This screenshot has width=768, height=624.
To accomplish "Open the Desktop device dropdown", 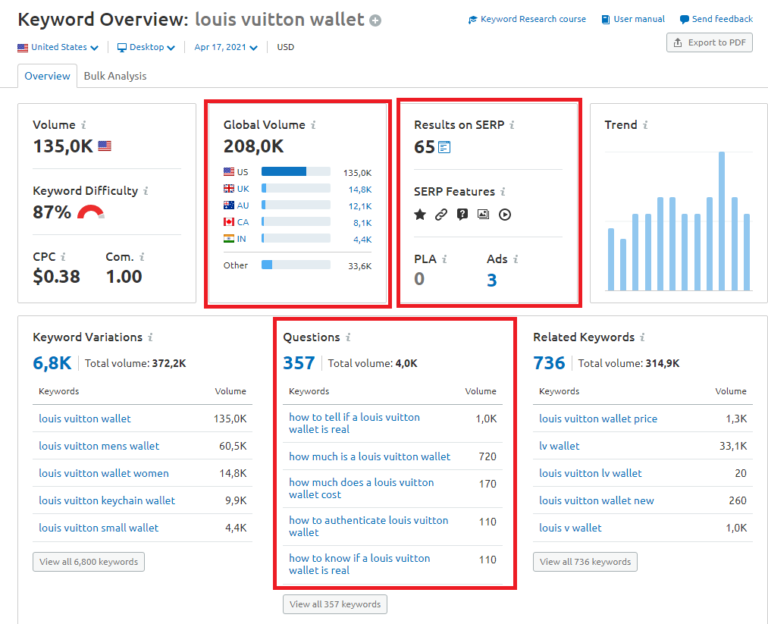I will 146,47.
